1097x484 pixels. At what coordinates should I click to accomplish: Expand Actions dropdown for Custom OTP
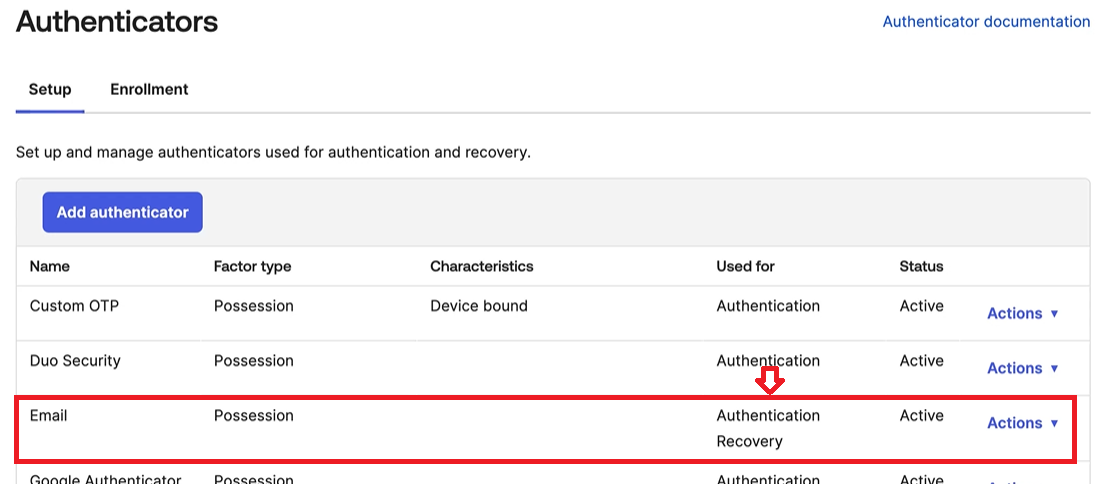click(1022, 313)
